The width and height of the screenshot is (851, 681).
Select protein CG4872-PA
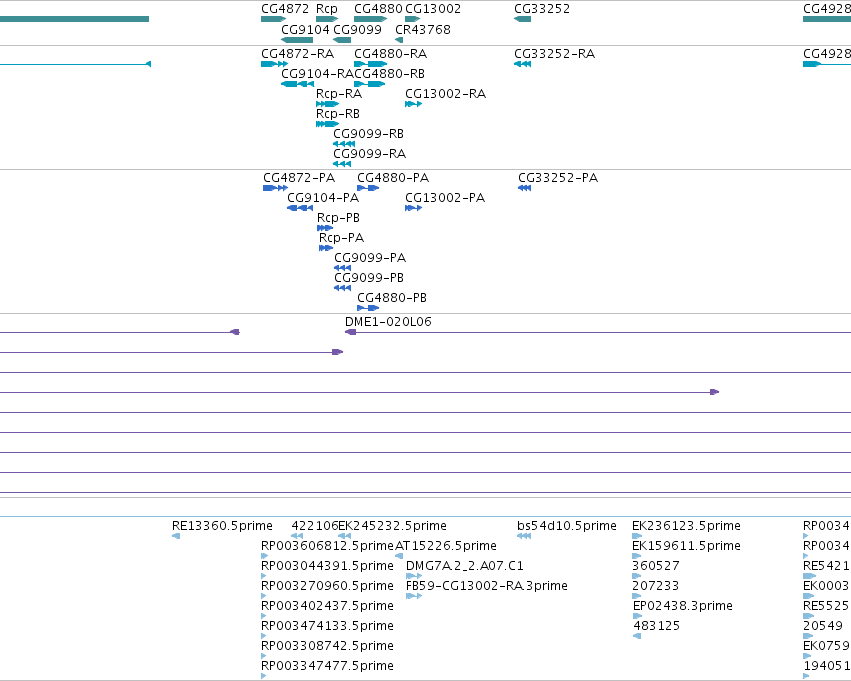275,188
